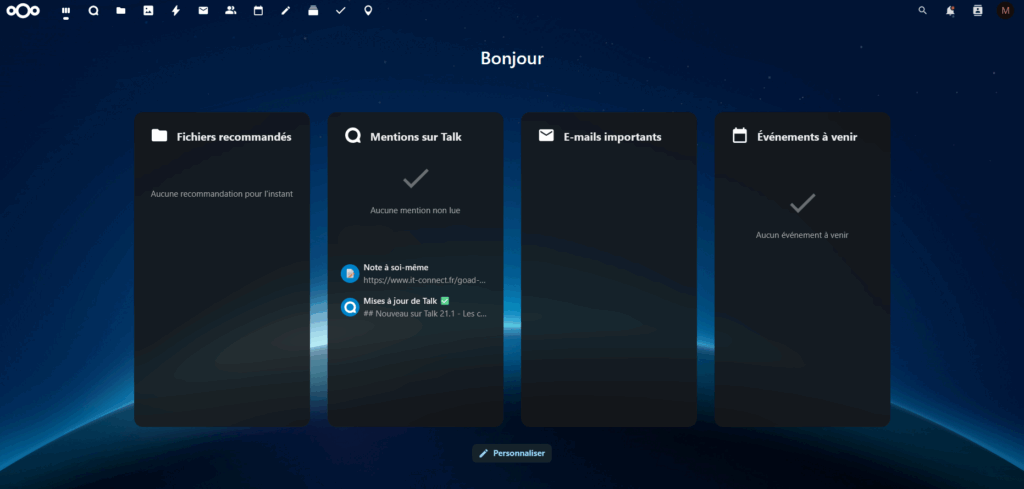Image resolution: width=1024 pixels, height=489 pixels.
Task: Open the Activity lightning bolt icon
Action: pos(176,11)
